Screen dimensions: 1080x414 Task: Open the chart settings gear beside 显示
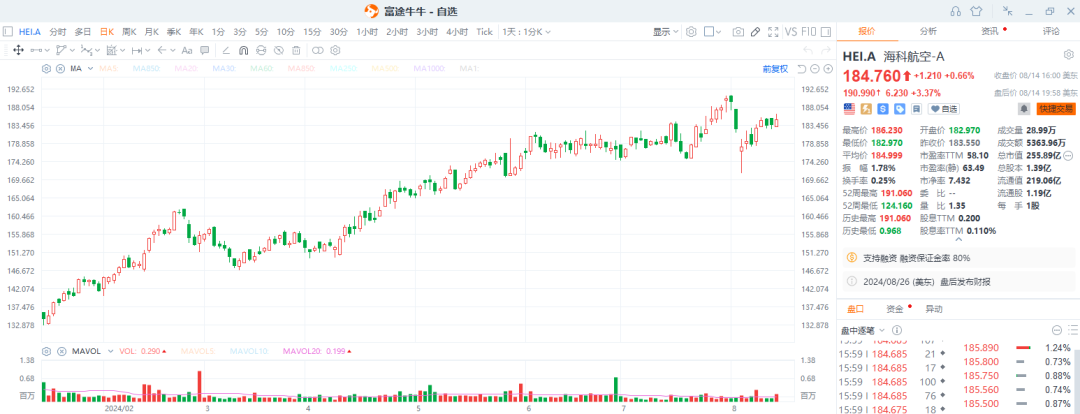[x=692, y=32]
